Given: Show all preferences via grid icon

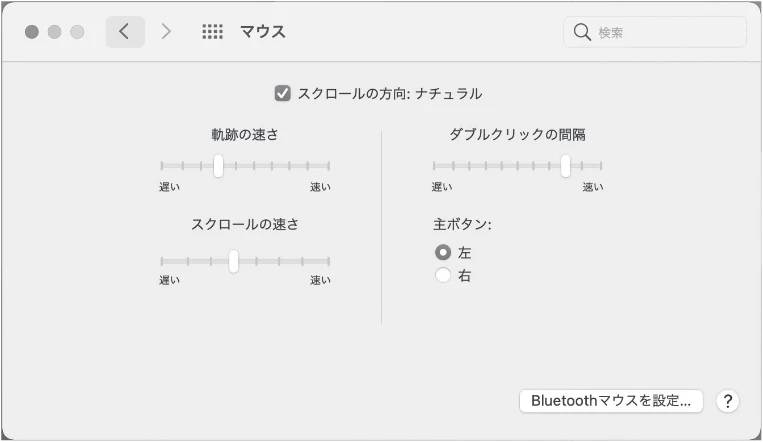Looking at the screenshot, I should coord(212,32).
